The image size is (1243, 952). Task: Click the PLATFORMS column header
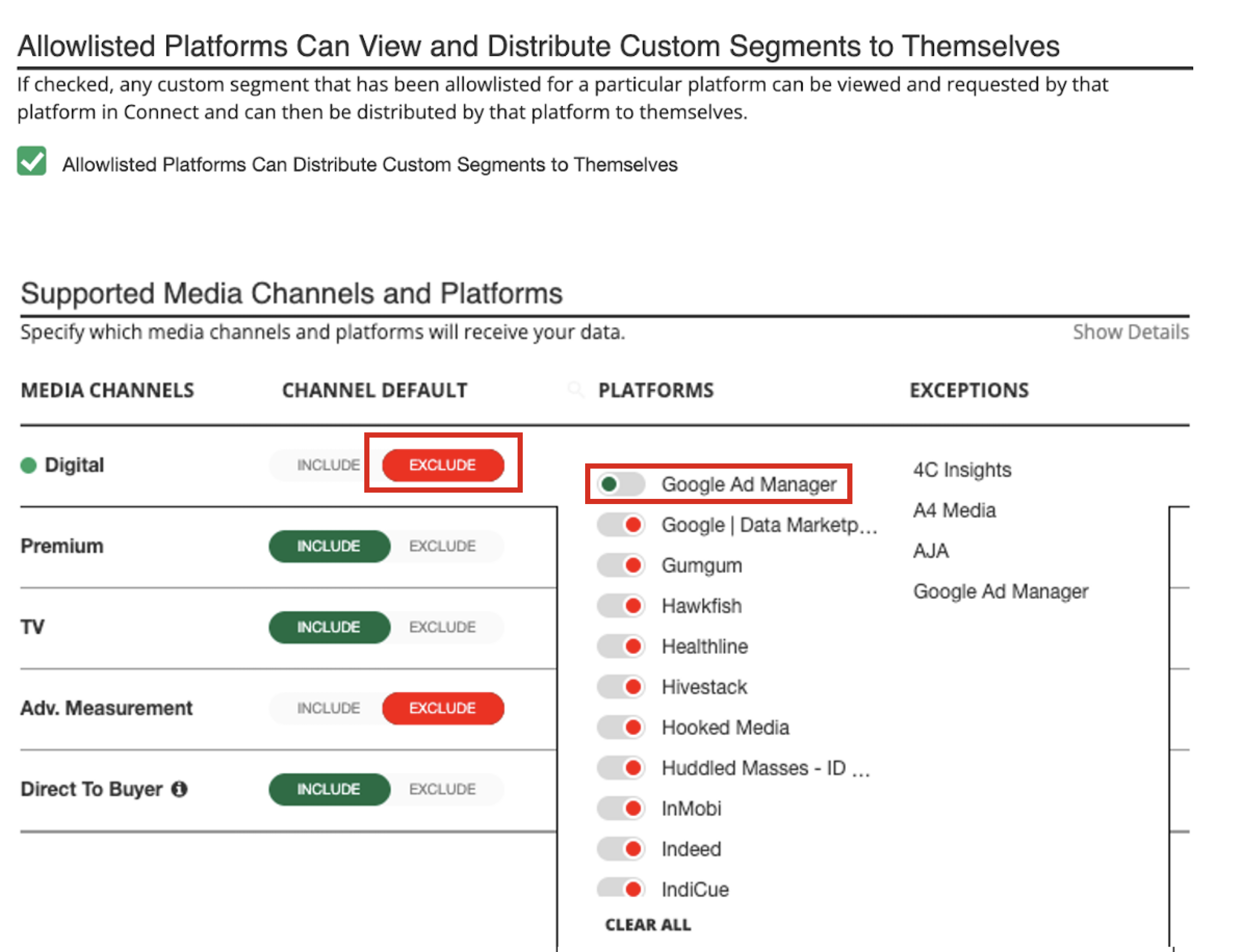[x=656, y=390]
